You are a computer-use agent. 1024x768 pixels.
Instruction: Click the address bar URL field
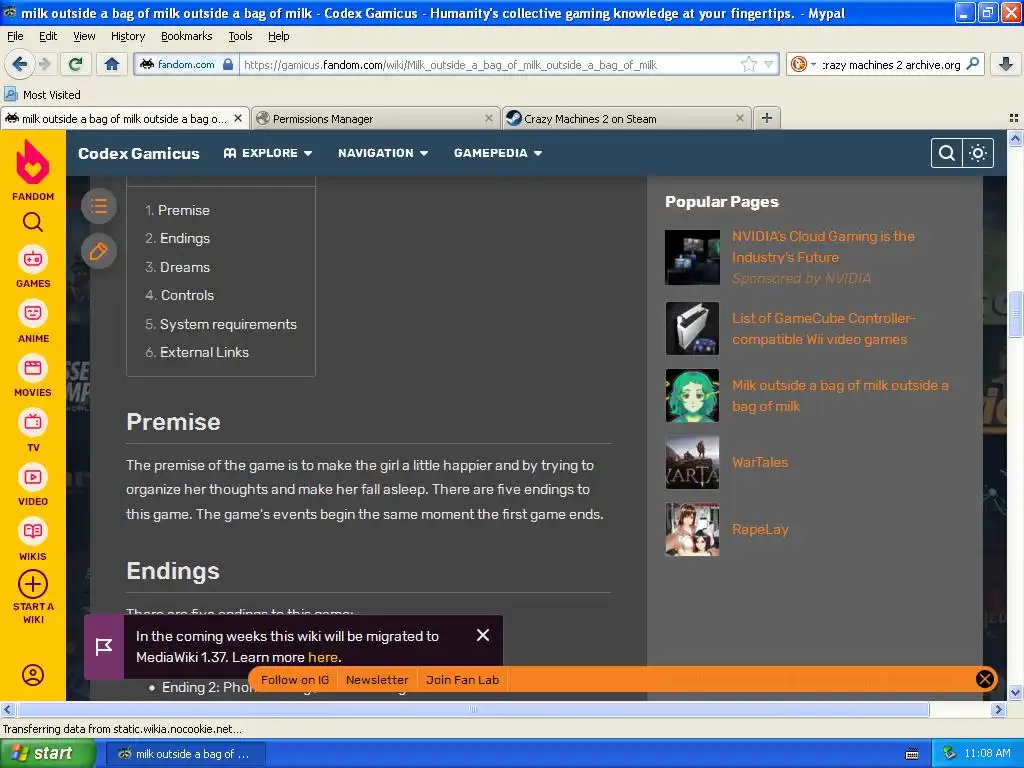[x=490, y=64]
